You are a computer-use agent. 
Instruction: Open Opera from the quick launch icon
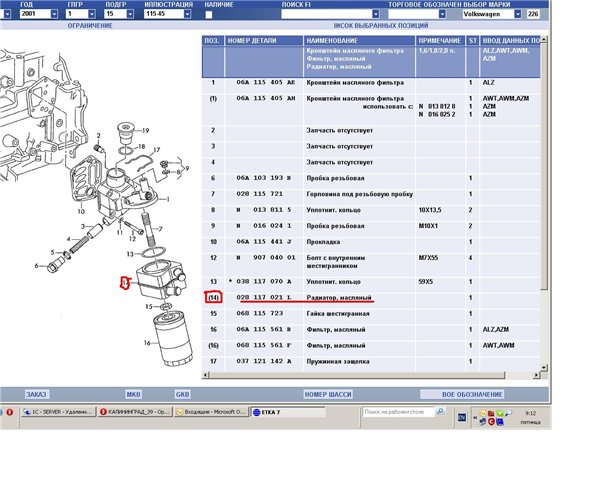[x=10, y=412]
